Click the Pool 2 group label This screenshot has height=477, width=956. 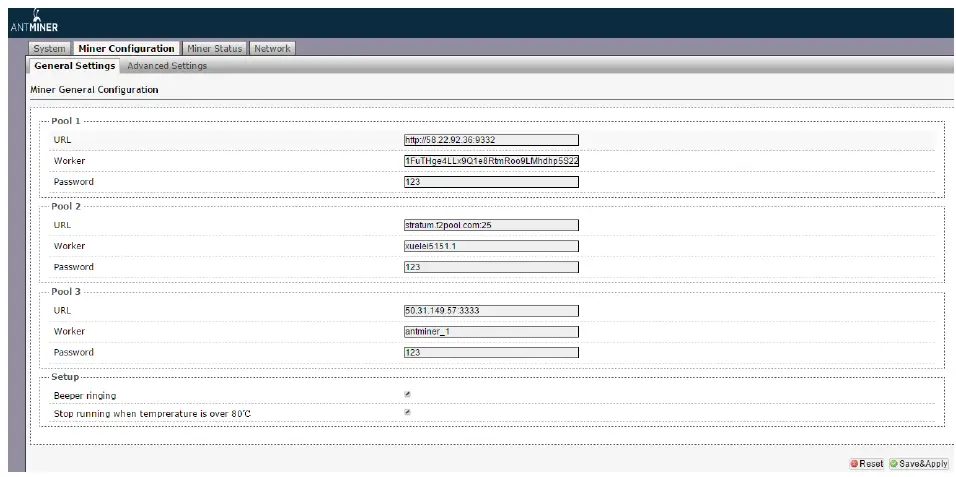[66, 206]
